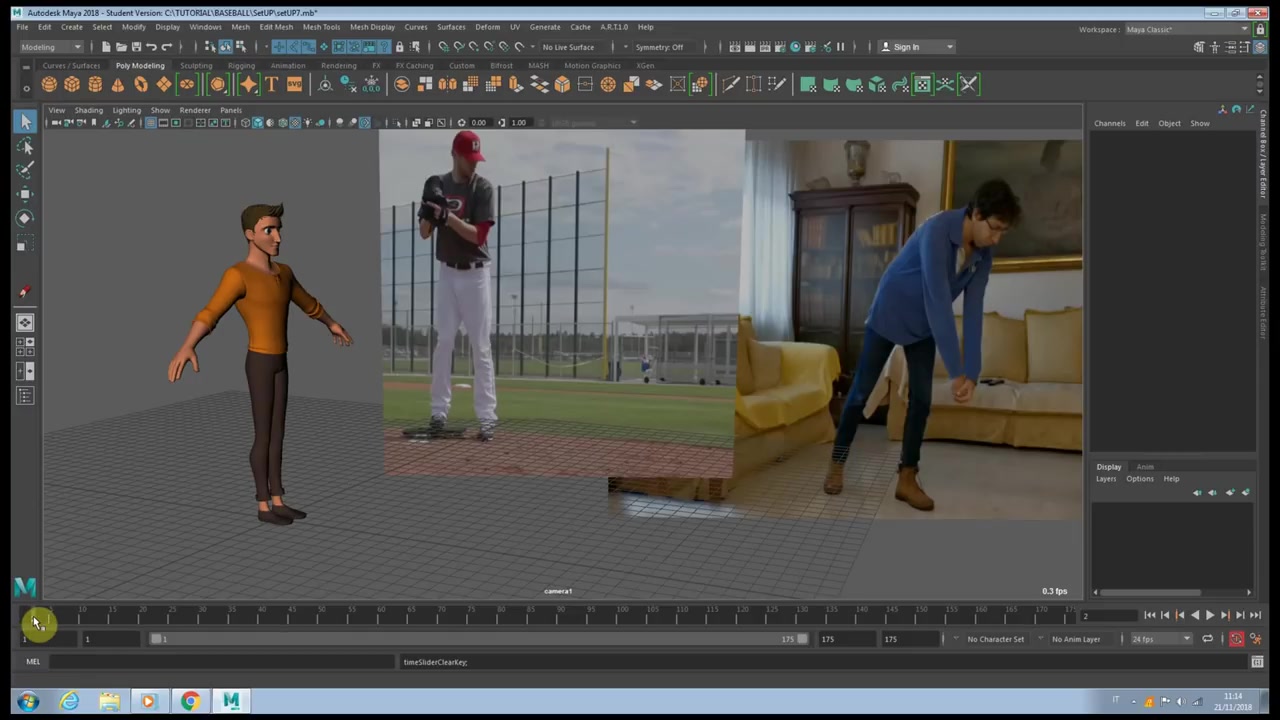
Task: Select the Lasso tool in the toolbox
Action: (25, 146)
